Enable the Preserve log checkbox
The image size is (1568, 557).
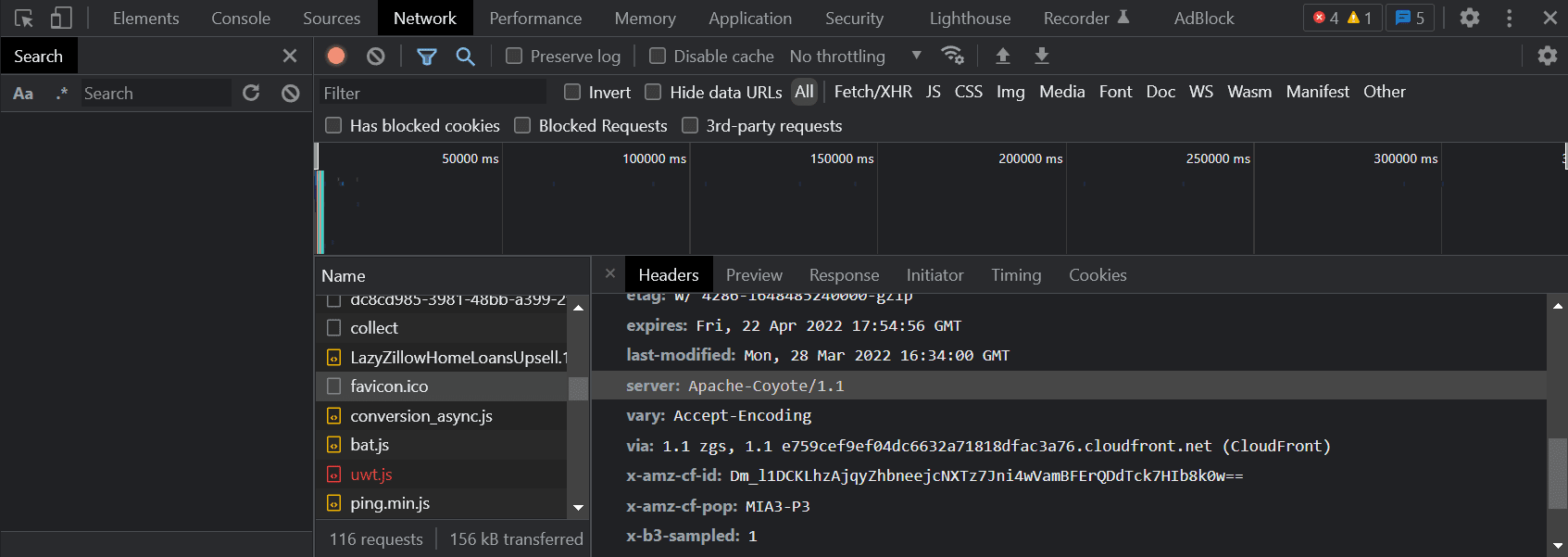tap(514, 57)
